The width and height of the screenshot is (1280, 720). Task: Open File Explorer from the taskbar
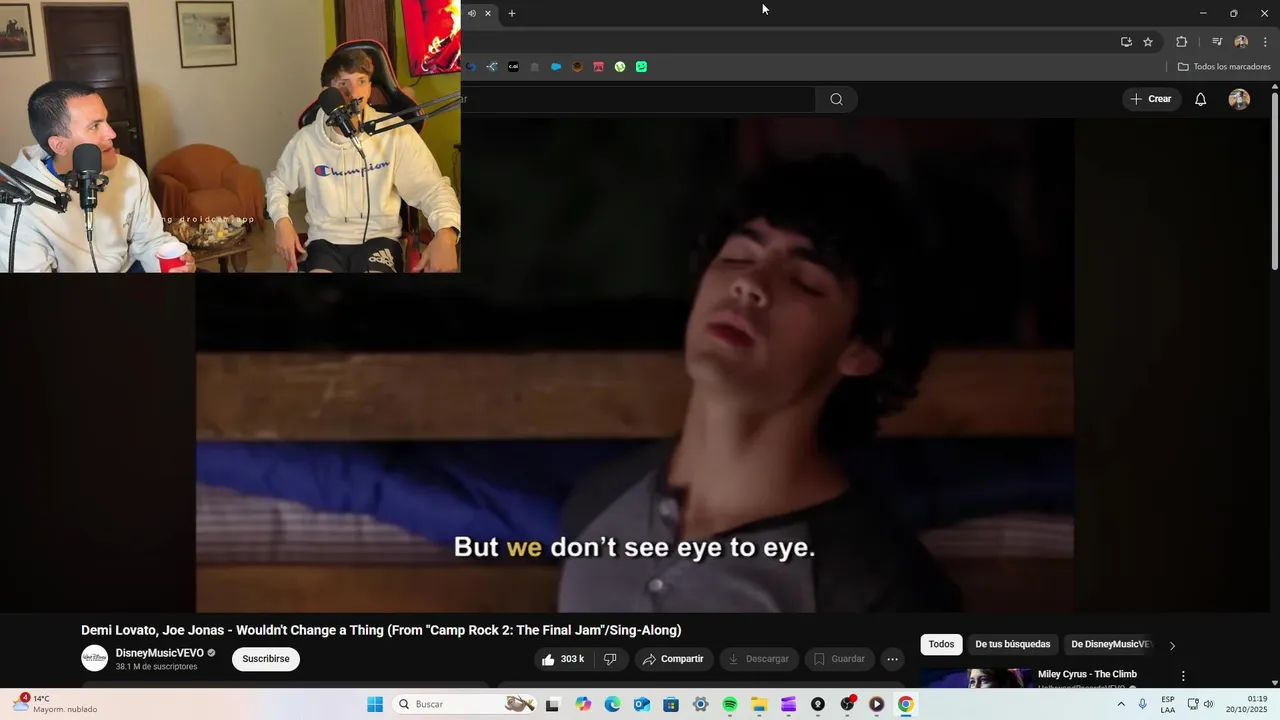(x=759, y=704)
